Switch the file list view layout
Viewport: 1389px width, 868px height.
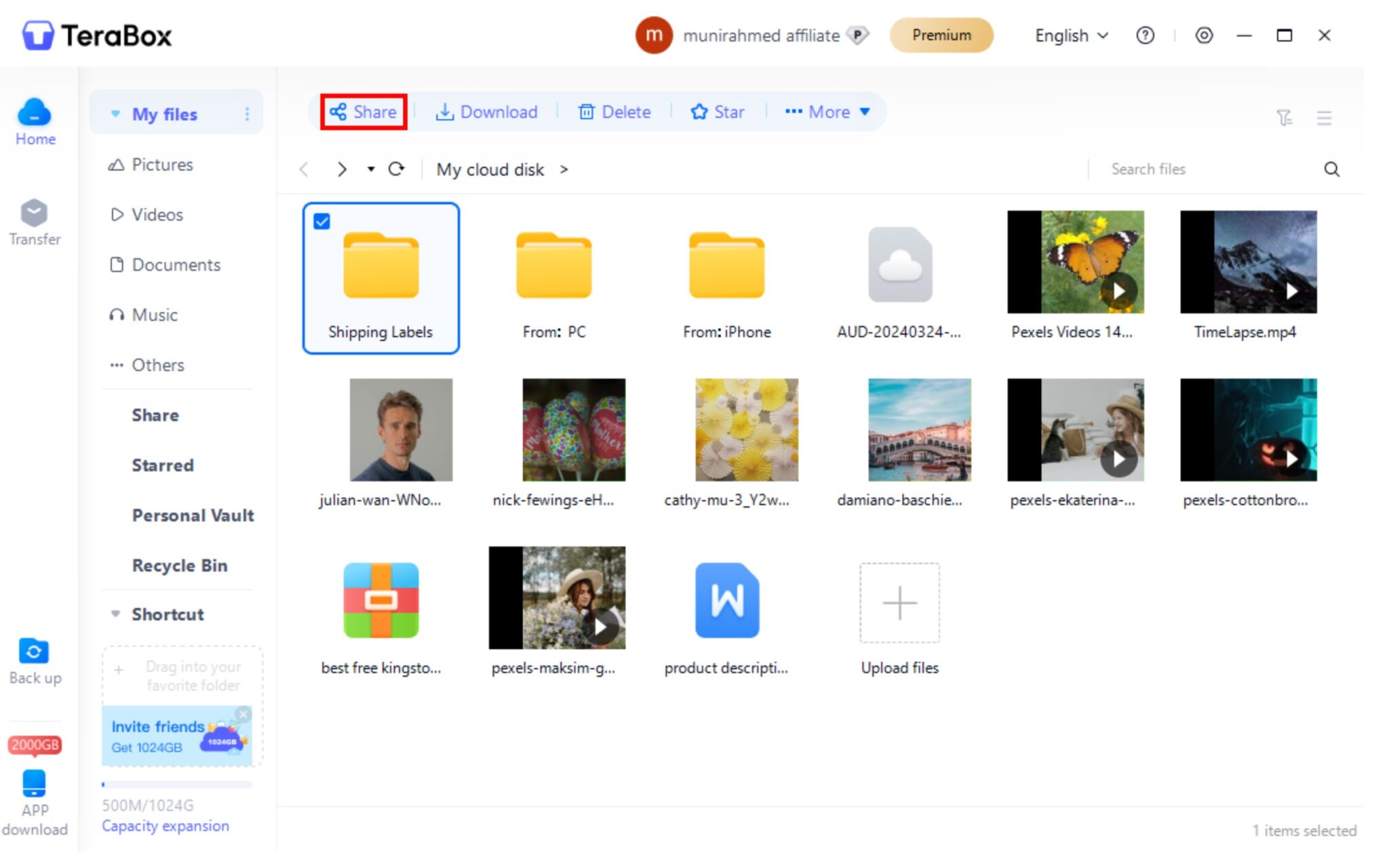[x=1324, y=117]
